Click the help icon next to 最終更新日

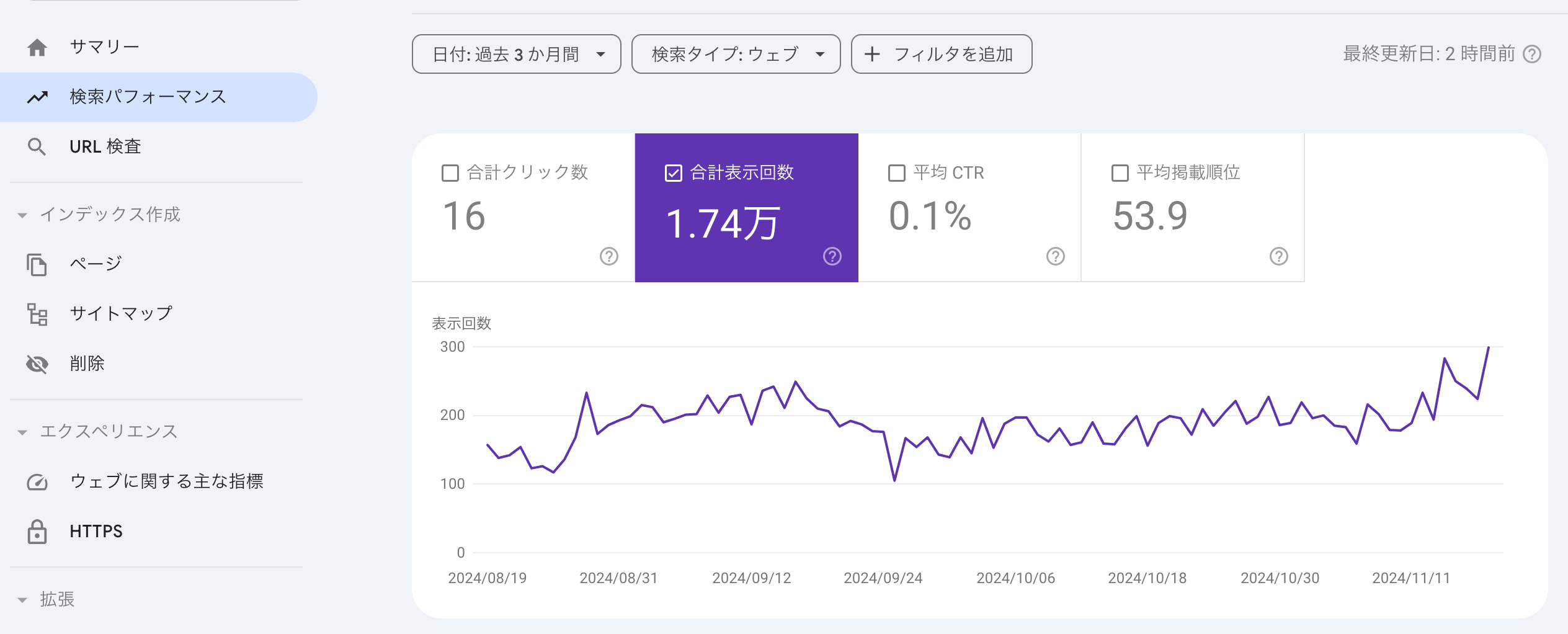pyautogui.click(x=1532, y=55)
